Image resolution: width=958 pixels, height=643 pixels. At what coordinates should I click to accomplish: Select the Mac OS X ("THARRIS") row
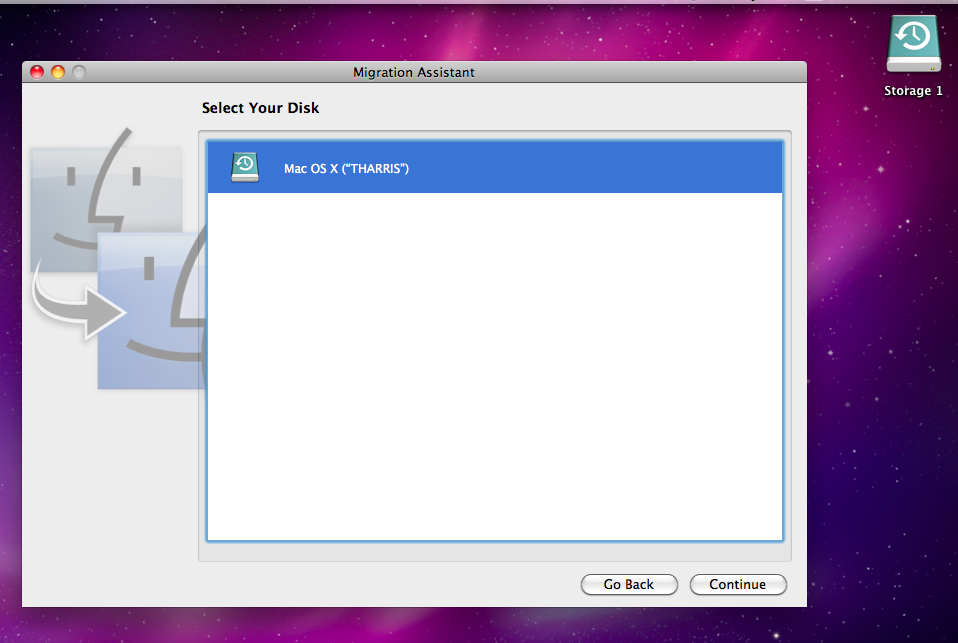pyautogui.click(x=495, y=167)
